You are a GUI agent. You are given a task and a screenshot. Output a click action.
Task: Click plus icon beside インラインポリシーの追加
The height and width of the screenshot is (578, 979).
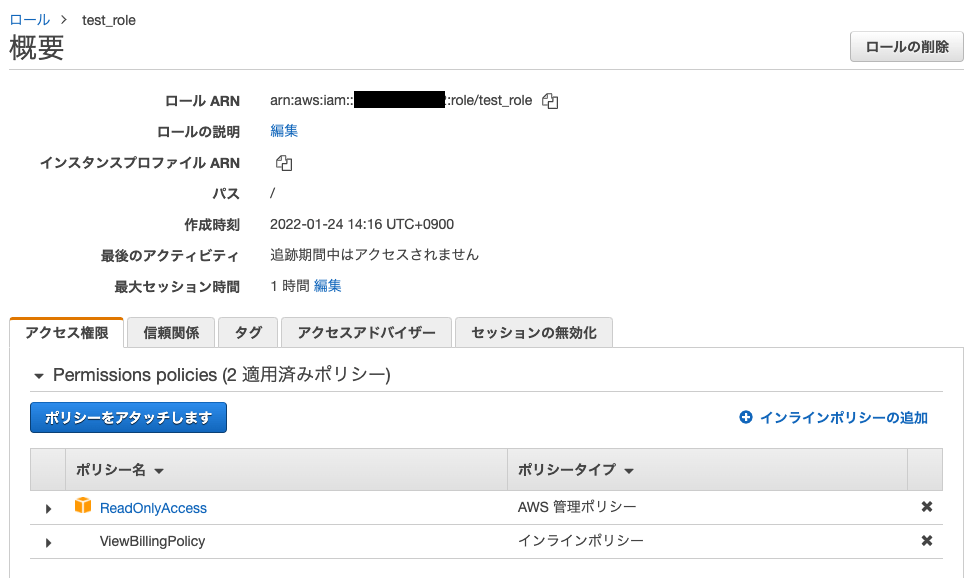745,417
